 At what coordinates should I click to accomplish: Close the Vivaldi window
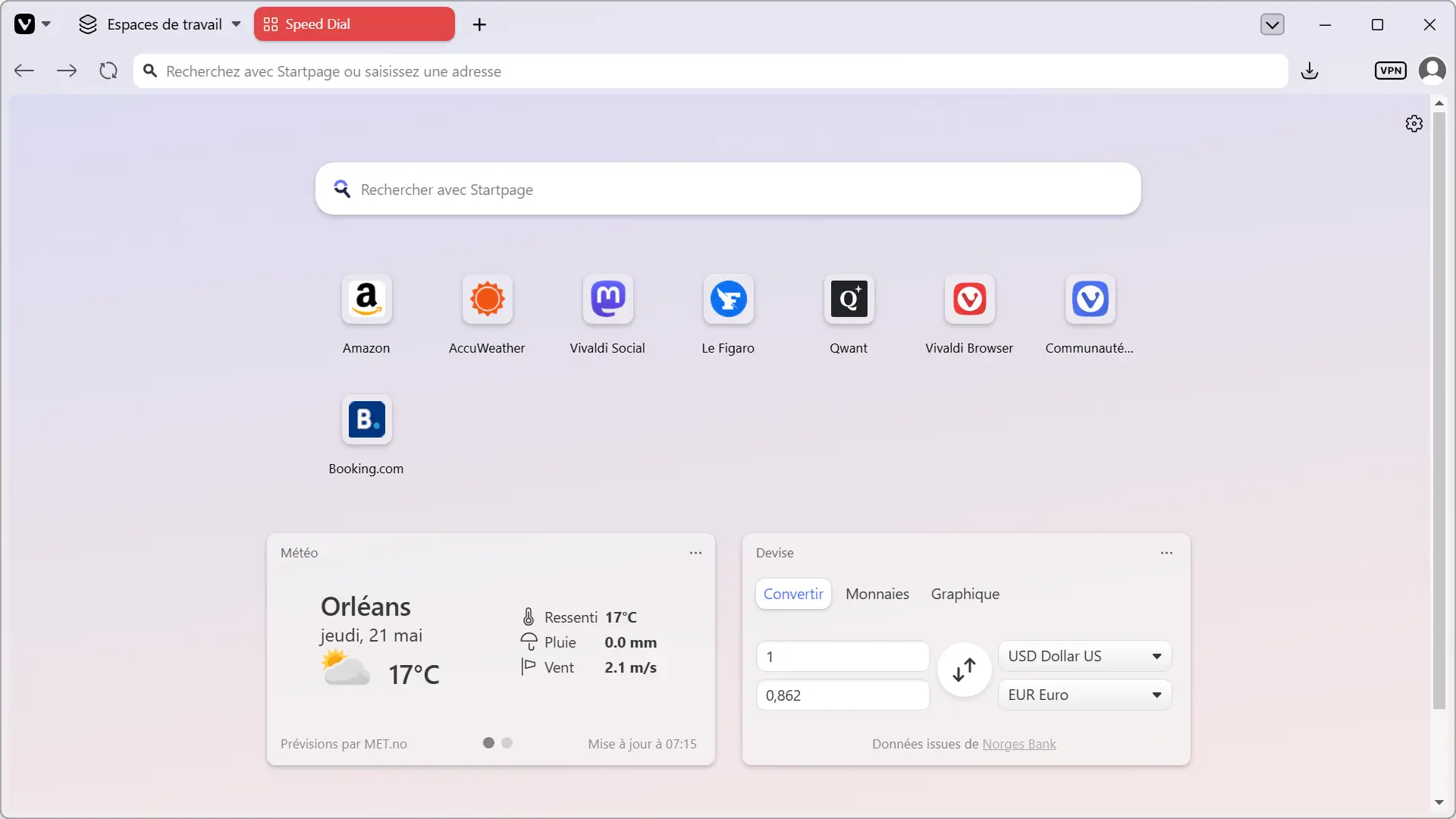tap(1429, 24)
